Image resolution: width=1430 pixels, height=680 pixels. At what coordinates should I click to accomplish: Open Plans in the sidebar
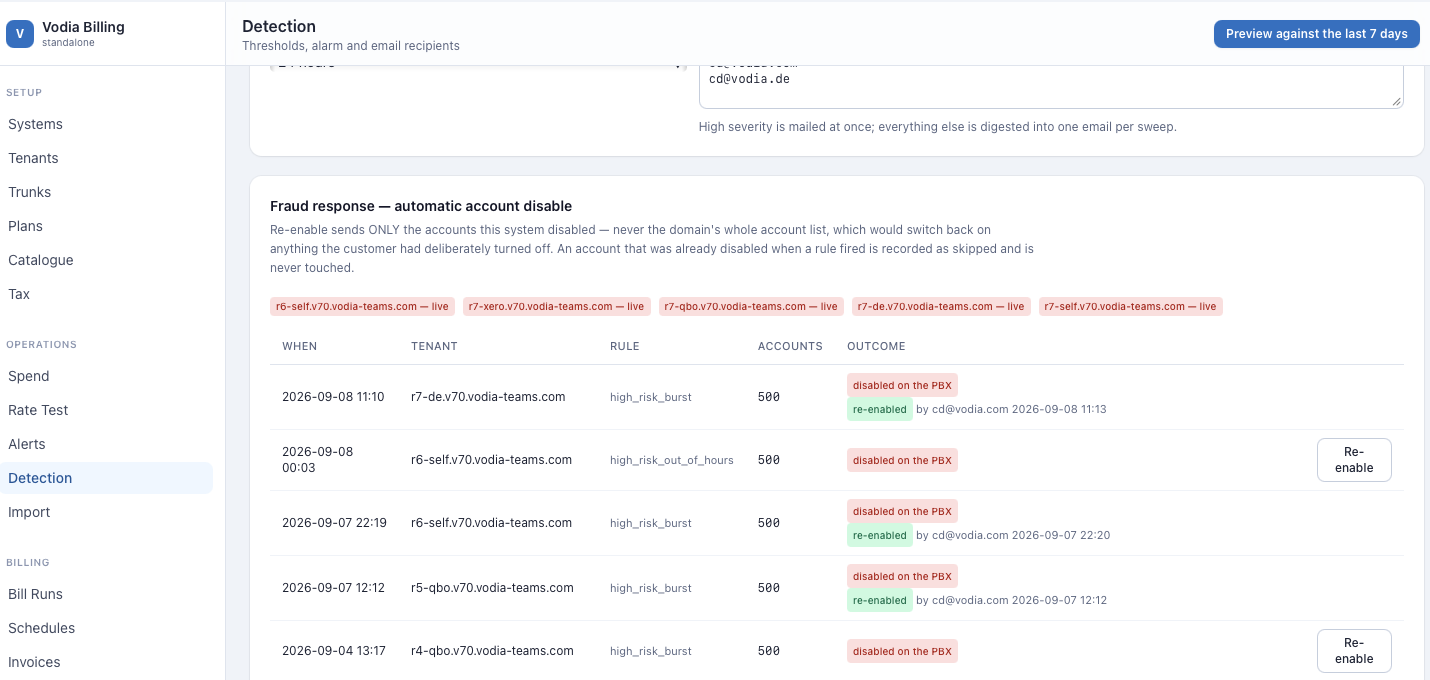point(25,226)
